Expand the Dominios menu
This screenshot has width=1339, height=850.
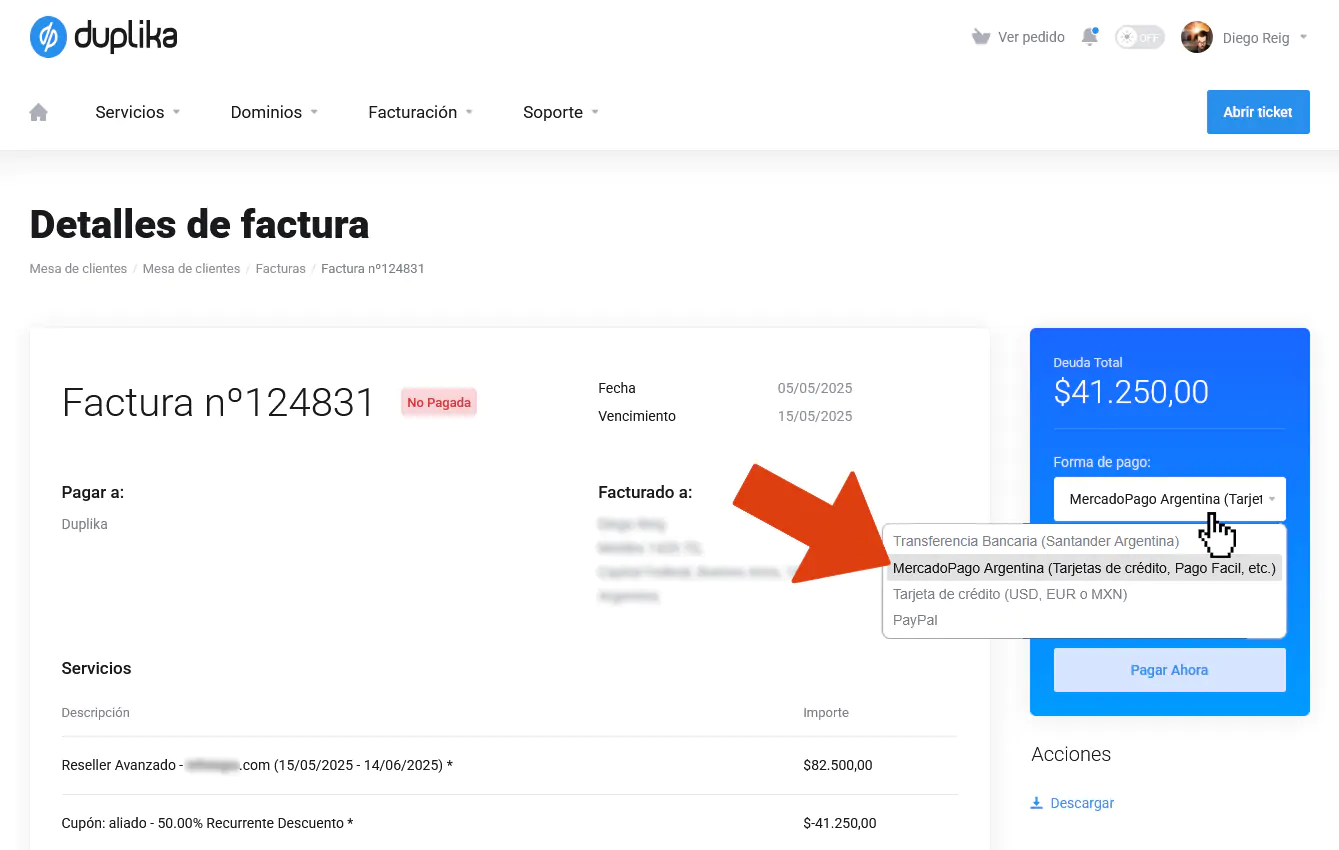[x=274, y=112]
